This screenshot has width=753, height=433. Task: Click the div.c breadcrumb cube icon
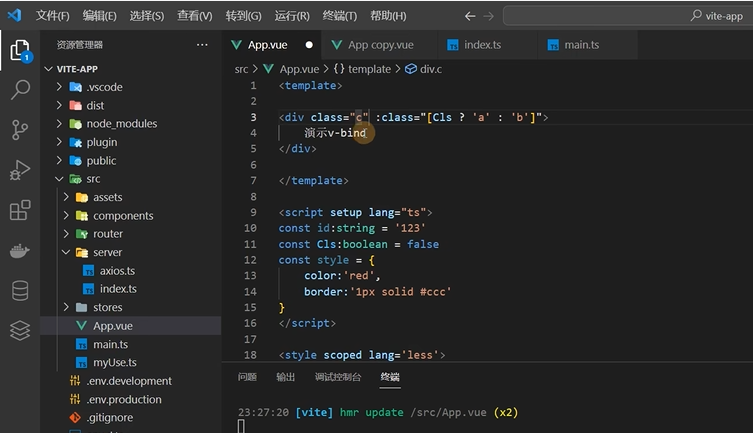pos(411,69)
